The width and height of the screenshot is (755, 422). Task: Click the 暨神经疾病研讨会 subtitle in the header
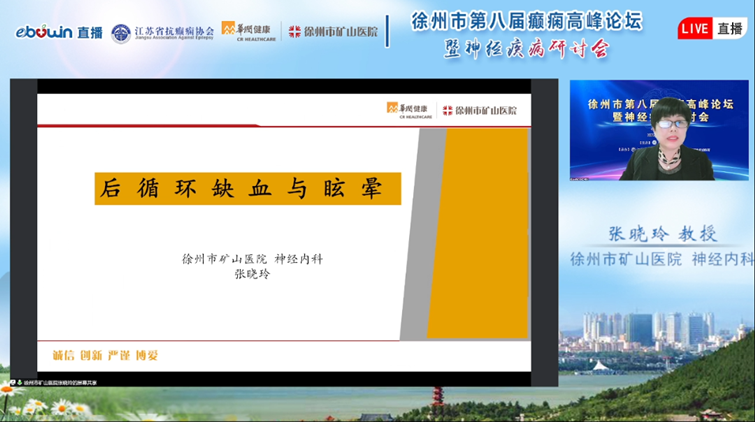click(x=528, y=46)
